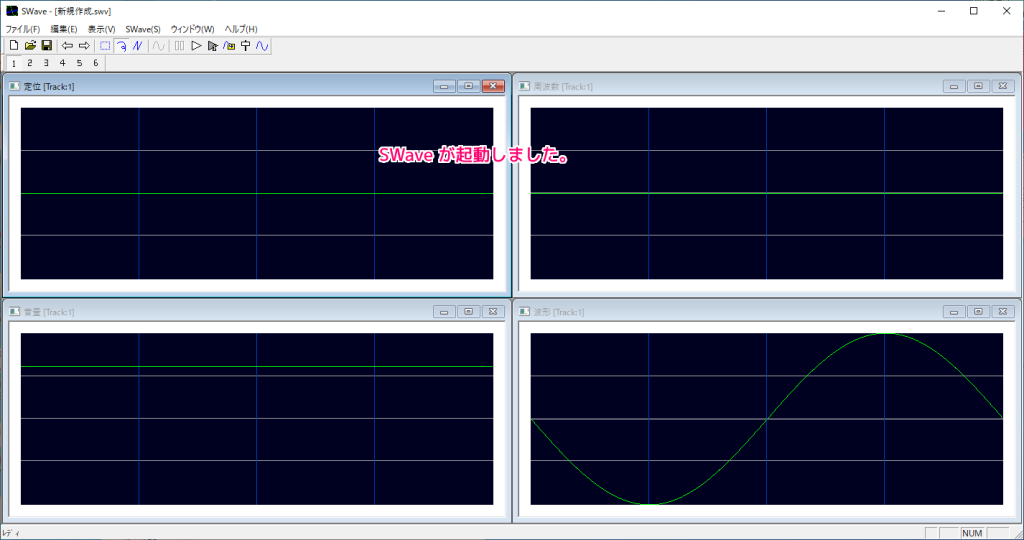Select track 6 tab
The height and width of the screenshot is (540, 1024).
click(95, 63)
